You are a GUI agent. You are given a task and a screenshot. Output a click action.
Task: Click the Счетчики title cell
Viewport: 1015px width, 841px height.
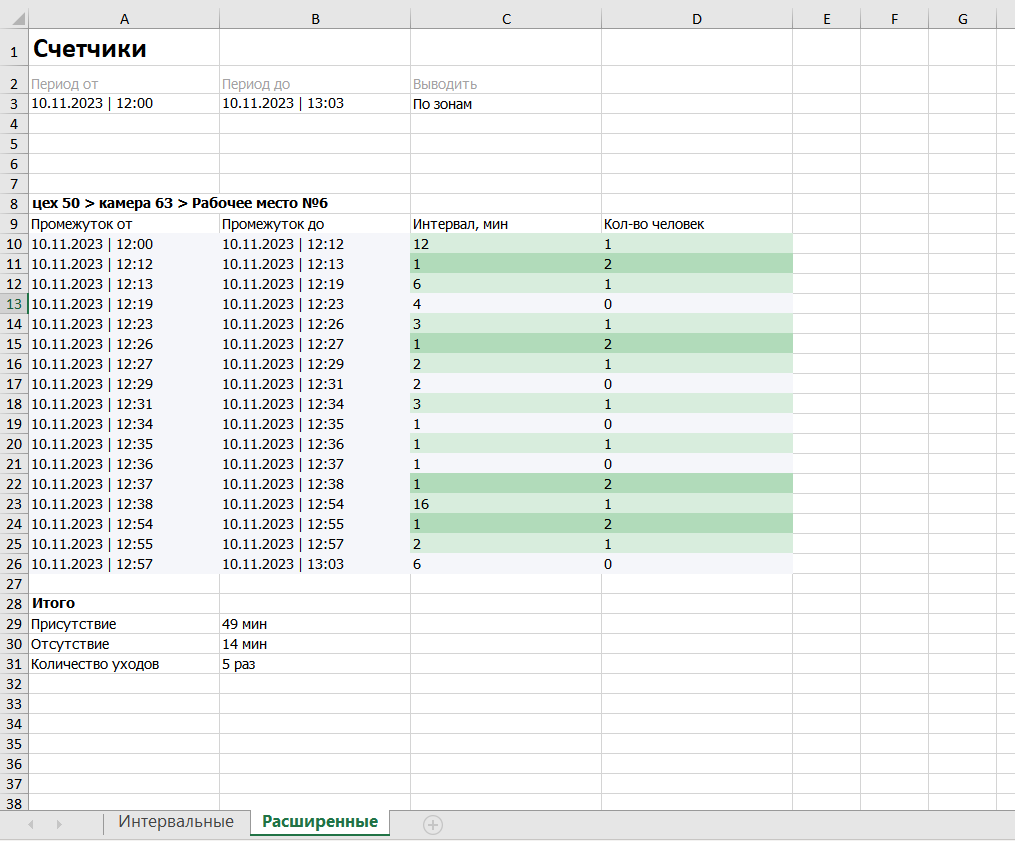pos(124,48)
